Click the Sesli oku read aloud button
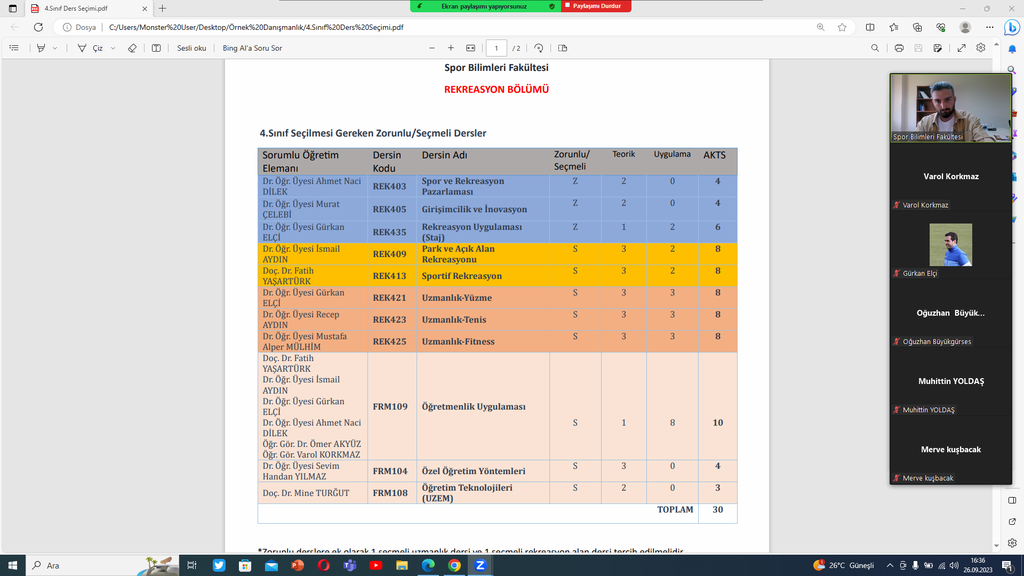This screenshot has height=576, width=1024. click(x=191, y=48)
